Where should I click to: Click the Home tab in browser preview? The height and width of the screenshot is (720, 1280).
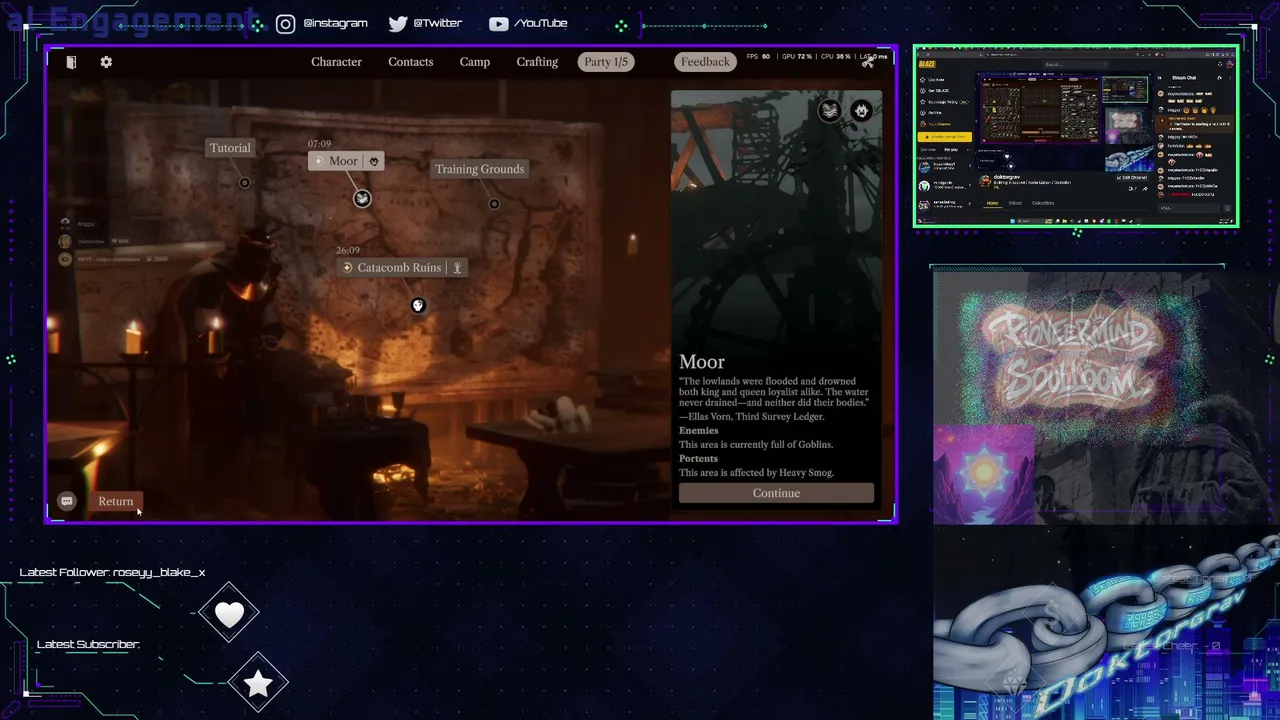[x=992, y=203]
